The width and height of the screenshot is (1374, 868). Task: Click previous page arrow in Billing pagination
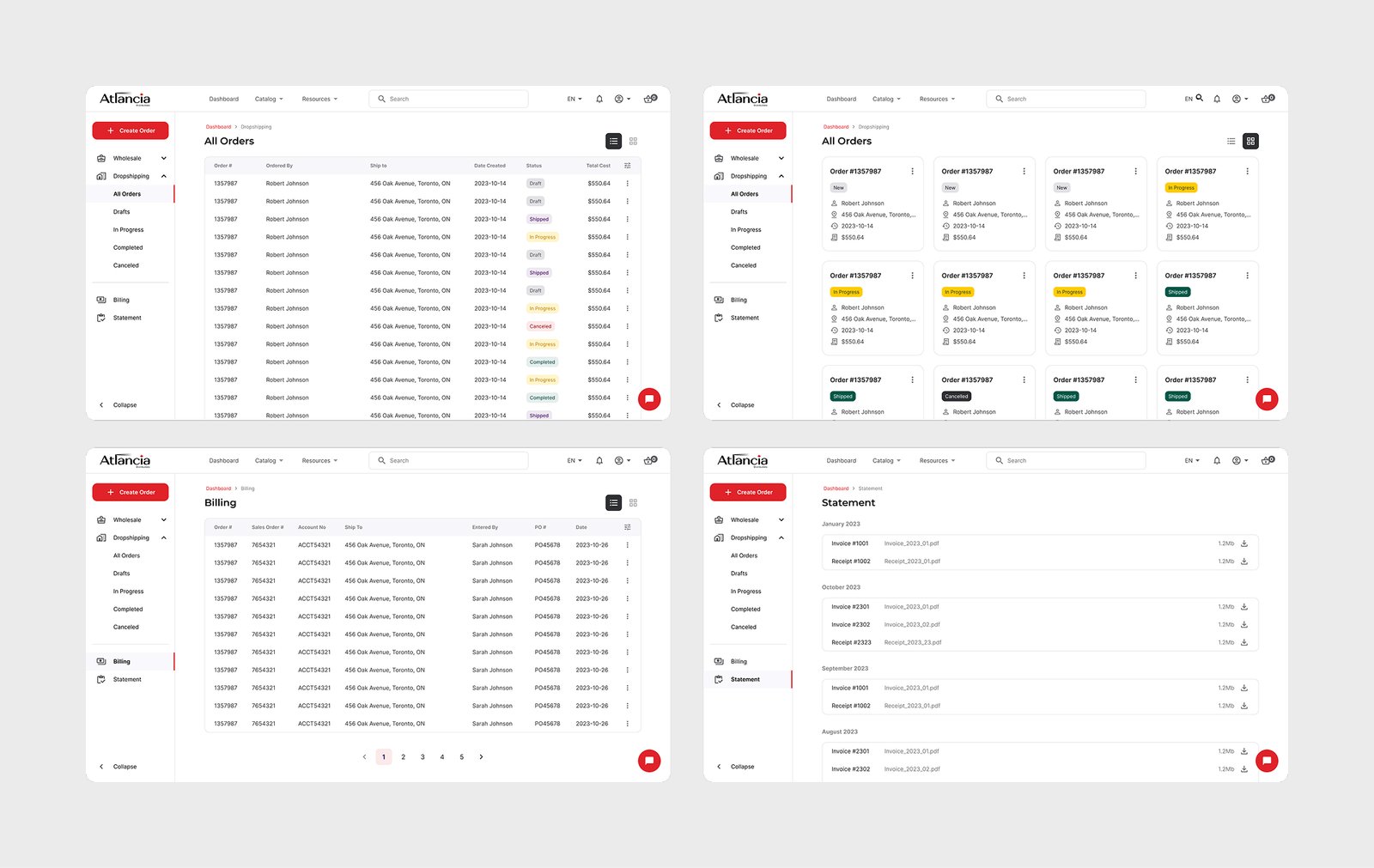pos(364,757)
